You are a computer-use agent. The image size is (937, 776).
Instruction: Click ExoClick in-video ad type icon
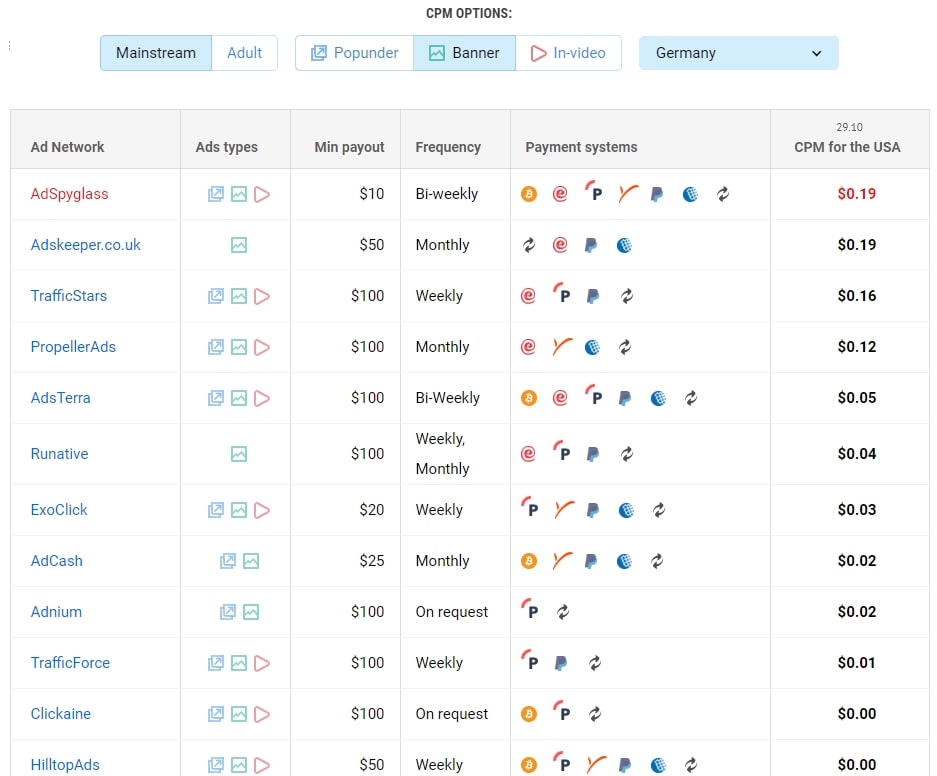(262, 510)
